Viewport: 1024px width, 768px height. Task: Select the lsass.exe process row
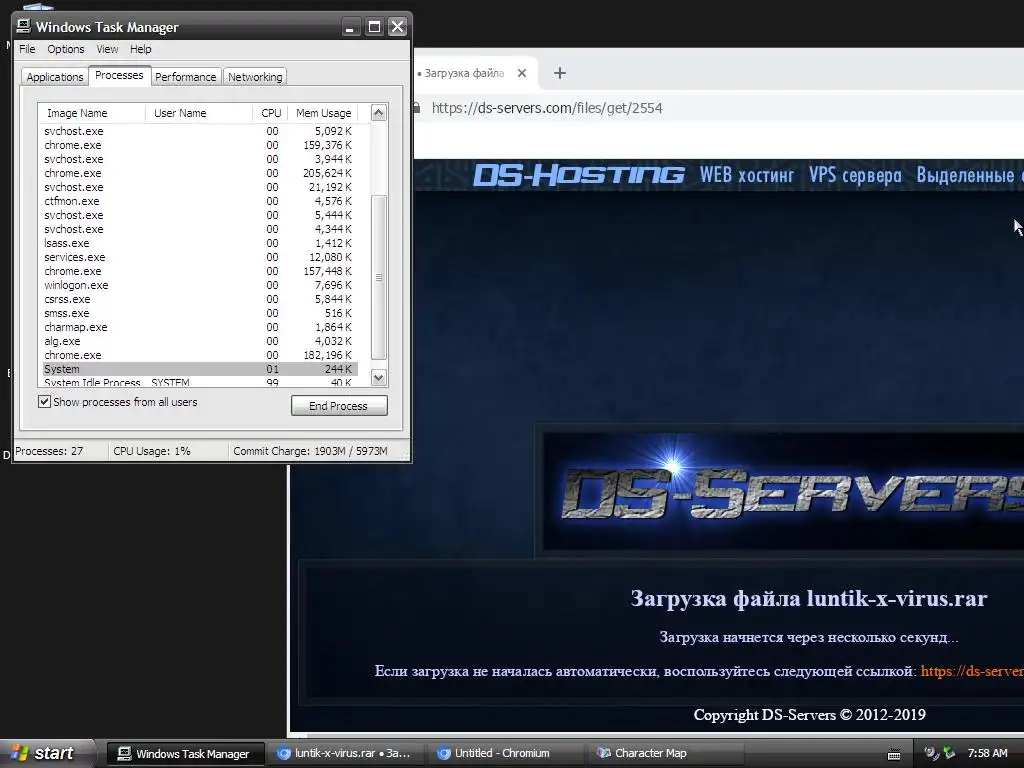[200, 243]
